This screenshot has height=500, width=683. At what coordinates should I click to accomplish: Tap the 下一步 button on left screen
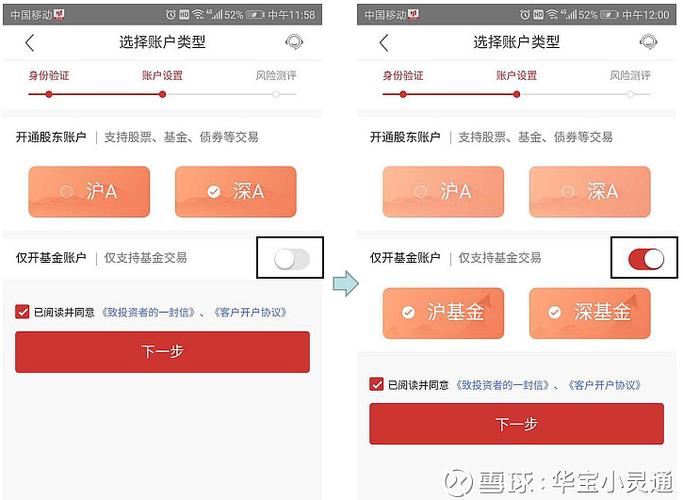162,352
